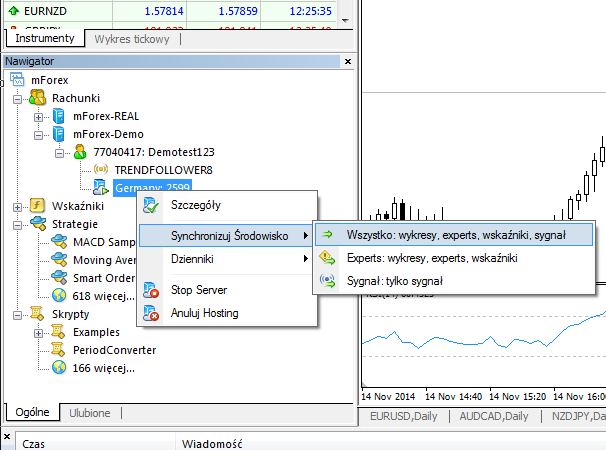Screen dimensions: 606x450
Task: Click the Smart Order expert icon
Action: 59,278
